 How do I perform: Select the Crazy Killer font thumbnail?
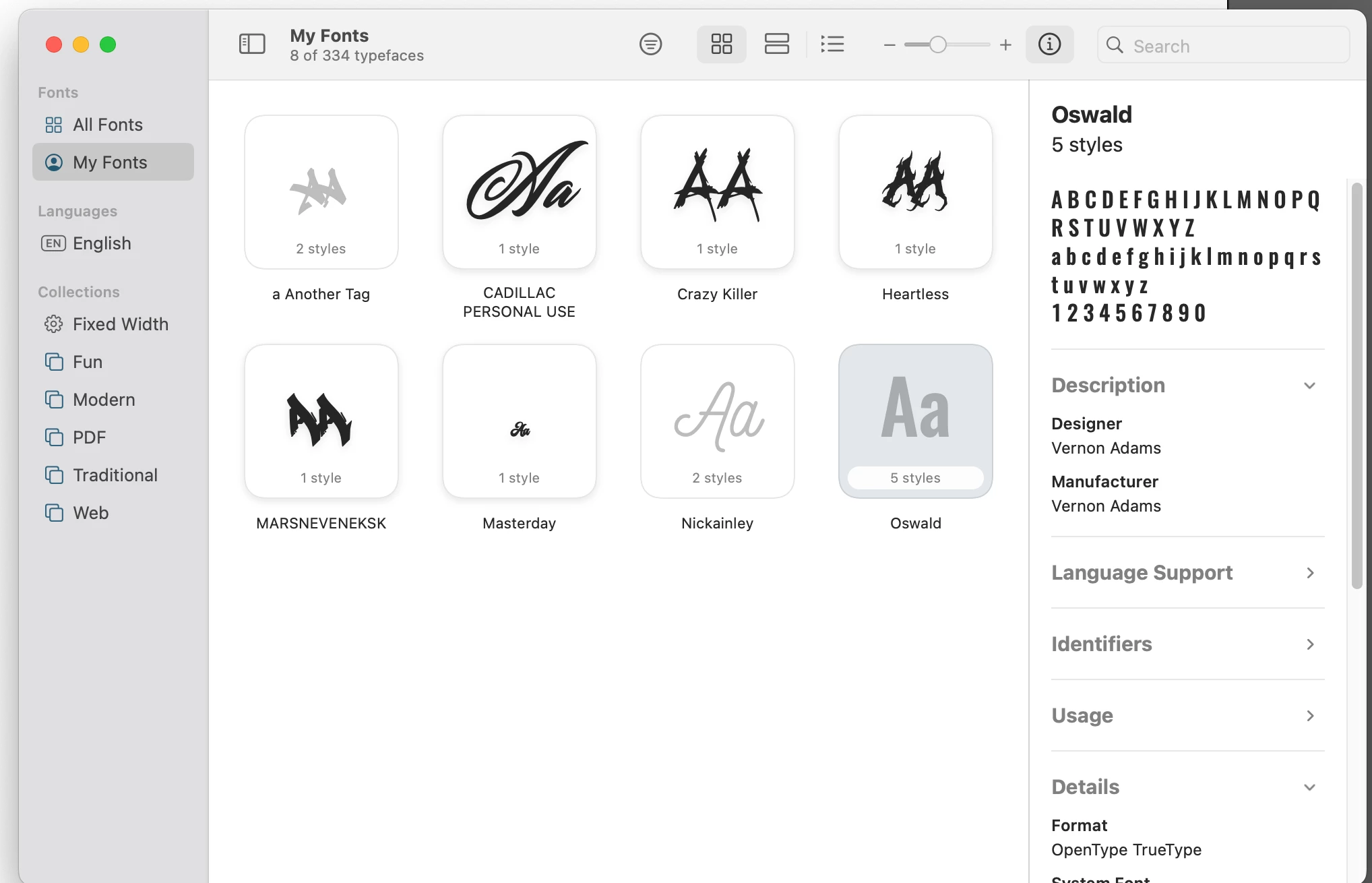click(x=717, y=192)
